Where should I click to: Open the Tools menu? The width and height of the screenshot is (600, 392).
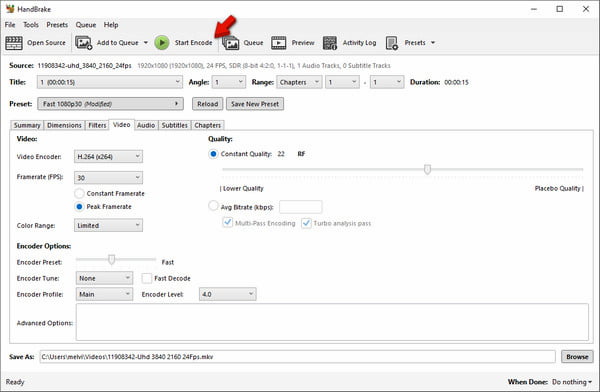click(31, 25)
